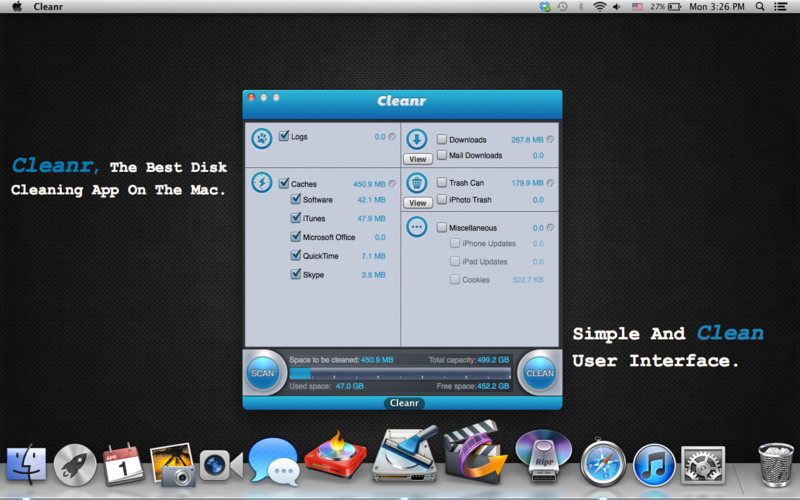Open Messages chat bubbles in dock
Image resolution: width=800 pixels, height=500 pixels.
(274, 462)
